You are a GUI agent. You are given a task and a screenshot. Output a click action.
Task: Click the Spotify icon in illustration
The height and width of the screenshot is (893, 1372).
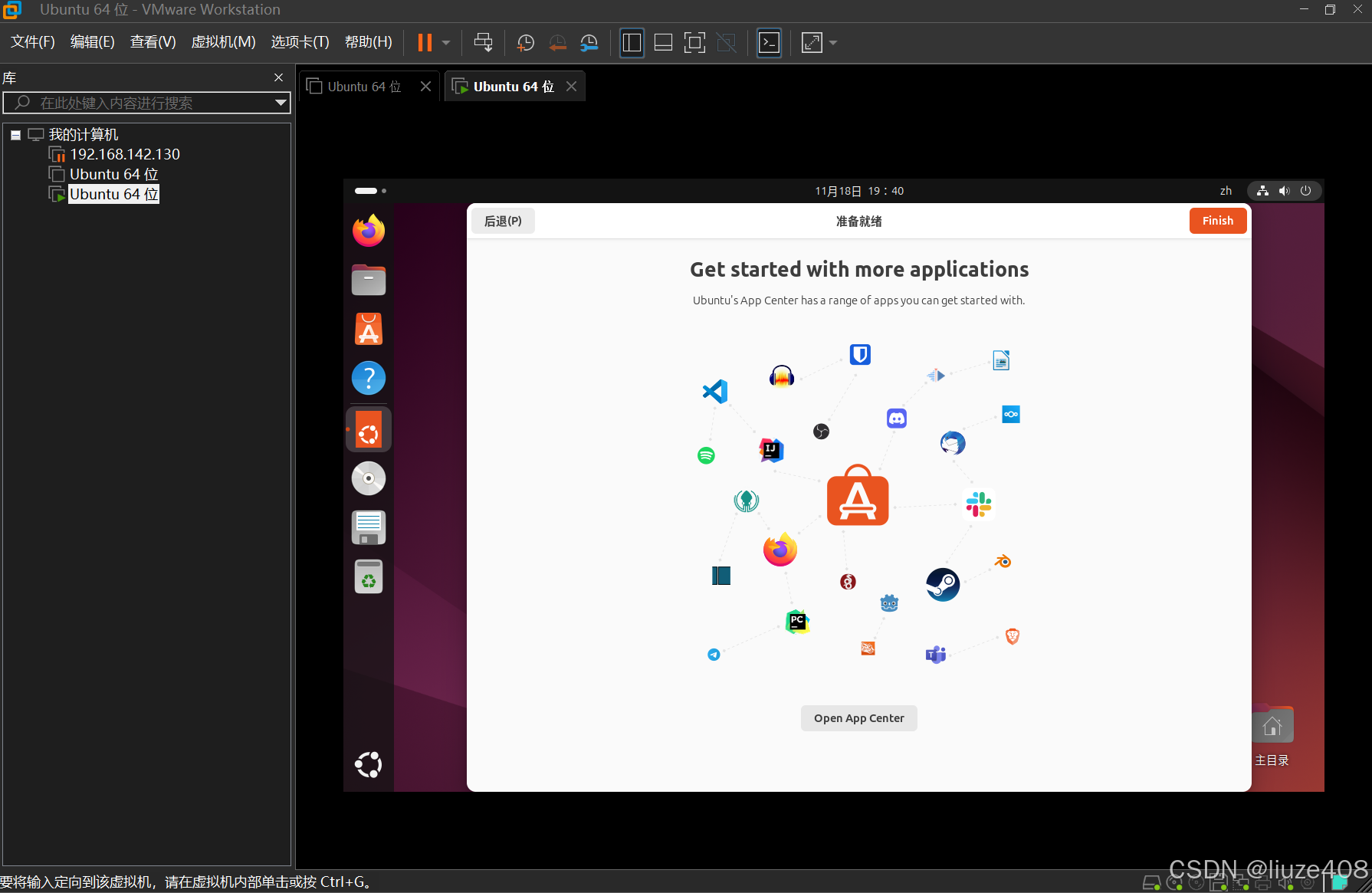click(x=706, y=455)
